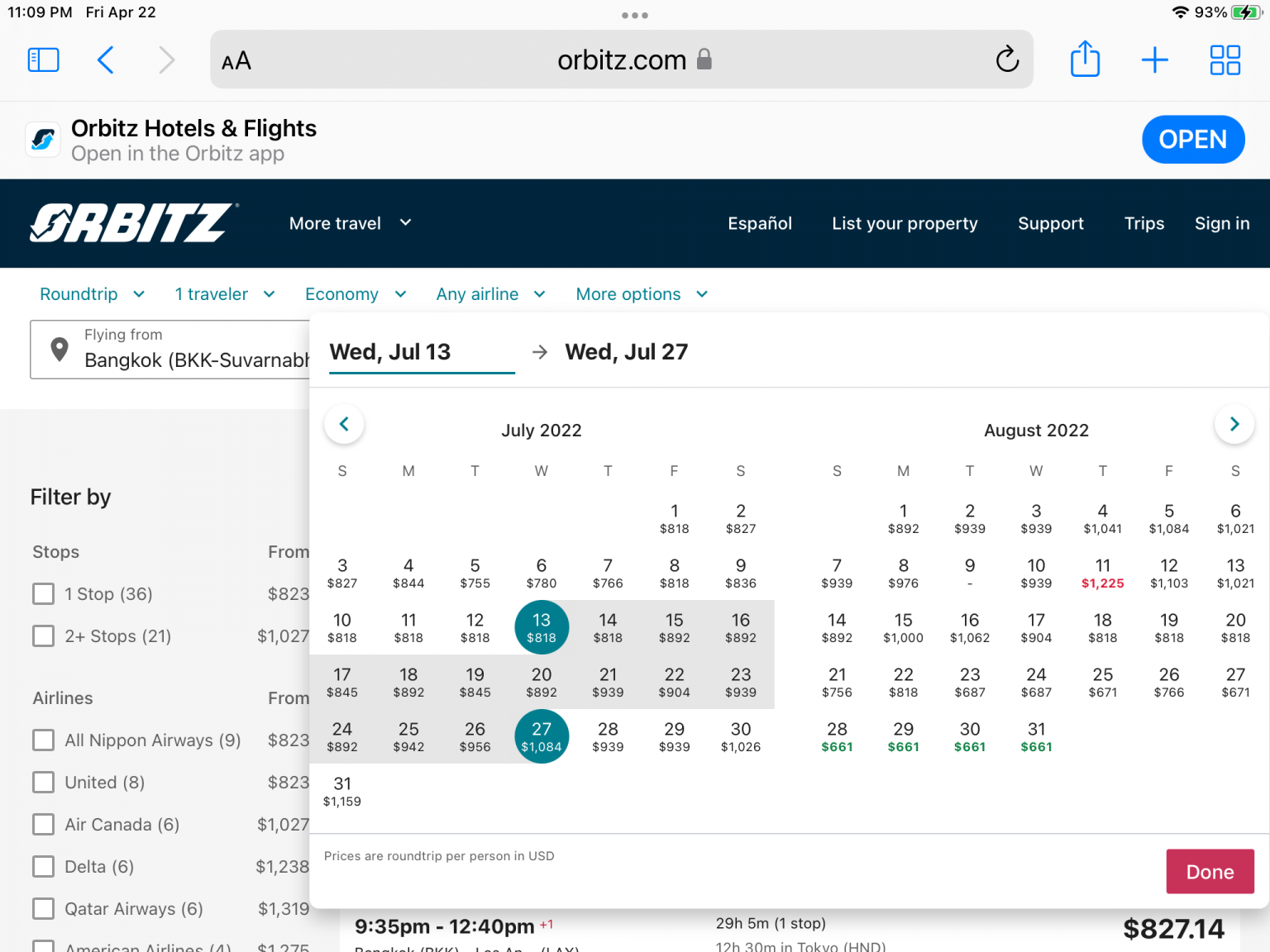The height and width of the screenshot is (952, 1270).
Task: Toggle the Safari sidebar icon
Action: (x=43, y=59)
